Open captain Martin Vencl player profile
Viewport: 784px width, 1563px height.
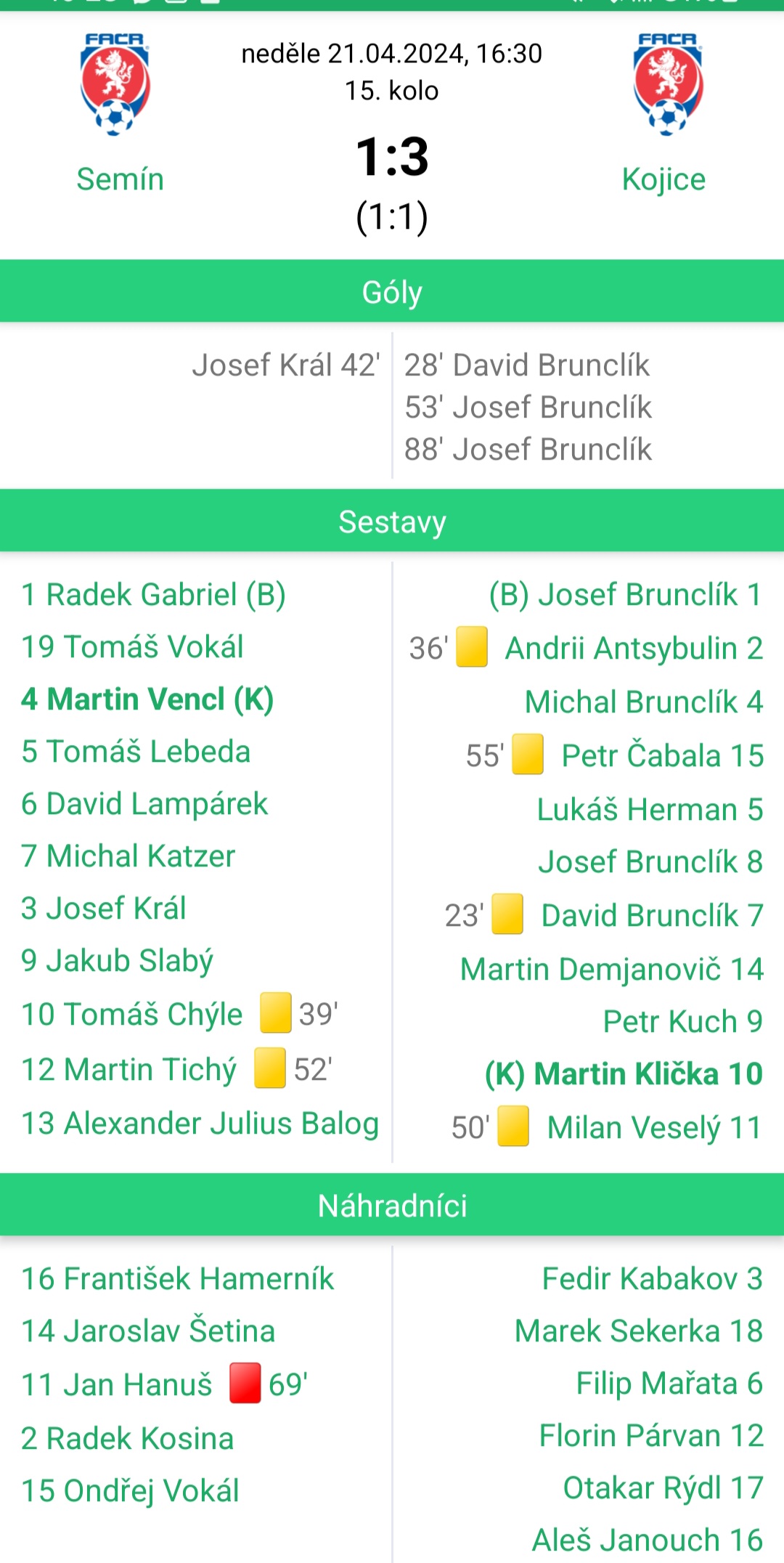click(147, 699)
